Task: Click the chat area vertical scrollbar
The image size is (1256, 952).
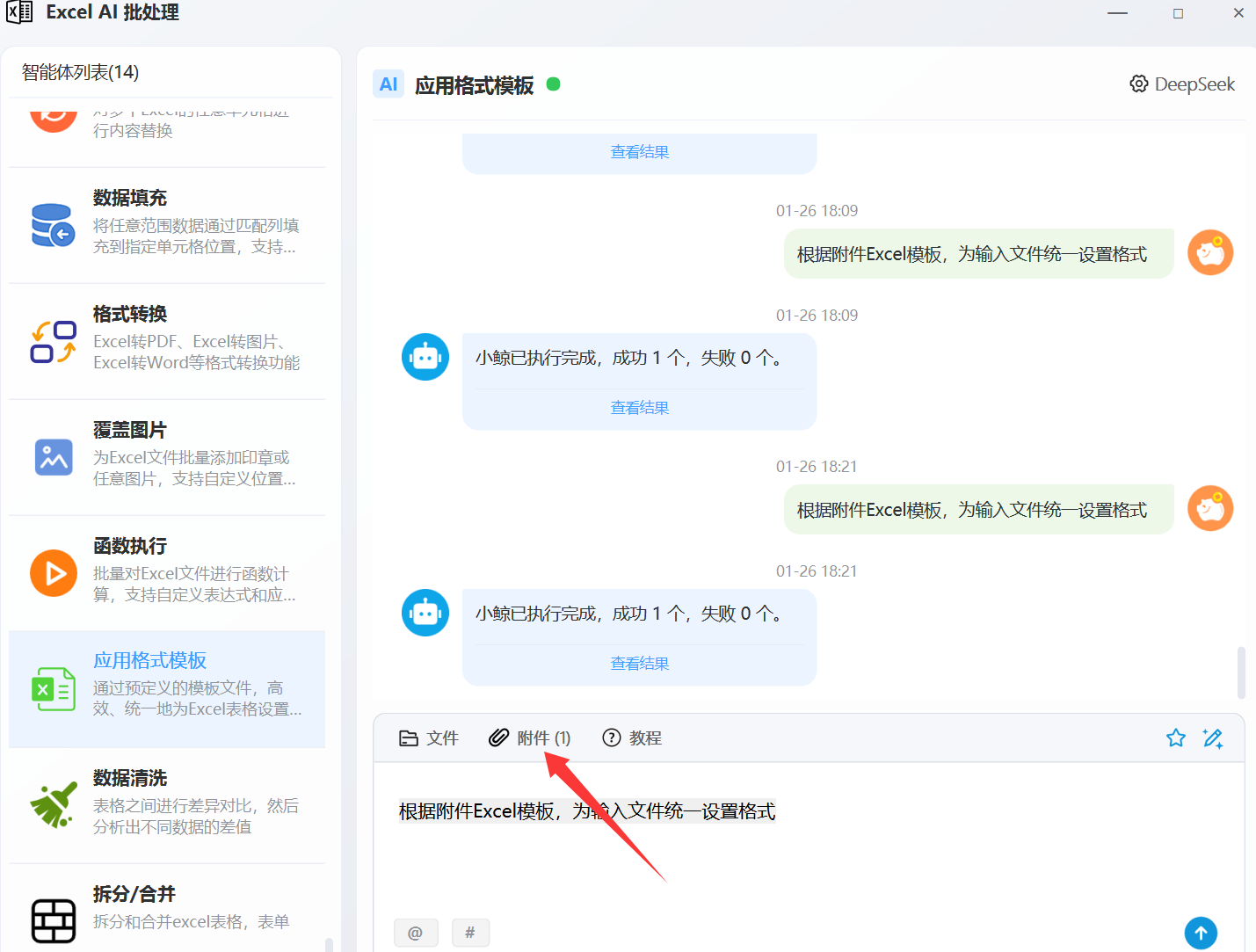Action: [x=1241, y=672]
